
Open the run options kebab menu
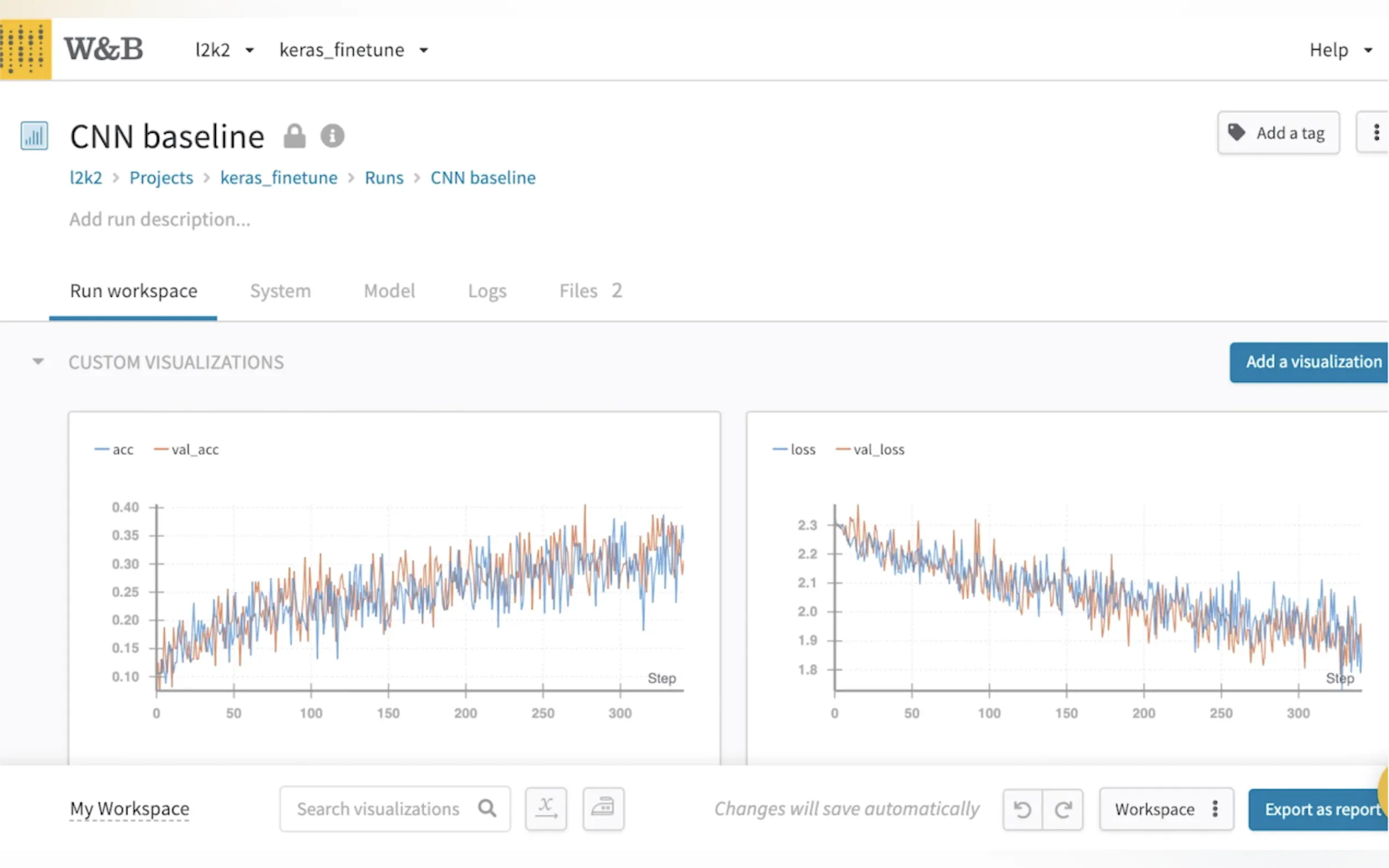pyautogui.click(x=1376, y=133)
